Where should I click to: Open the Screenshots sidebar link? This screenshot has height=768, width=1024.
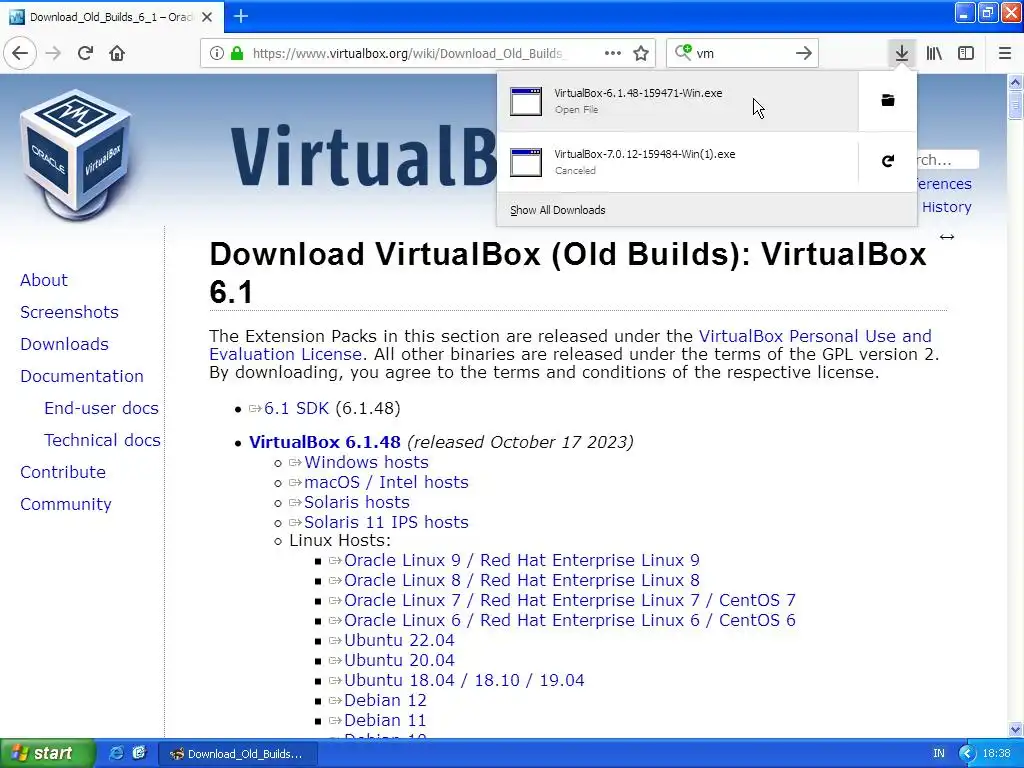(69, 312)
